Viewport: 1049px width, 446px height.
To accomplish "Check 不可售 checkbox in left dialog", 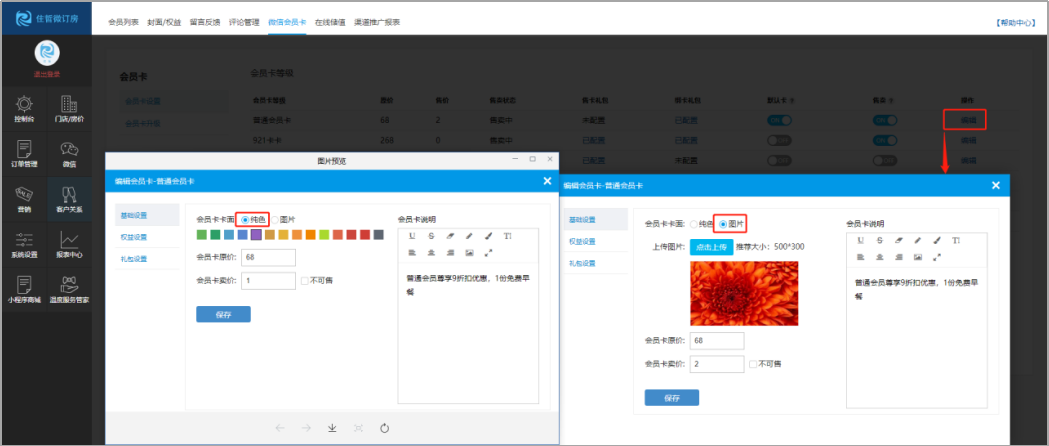I will [x=305, y=281].
